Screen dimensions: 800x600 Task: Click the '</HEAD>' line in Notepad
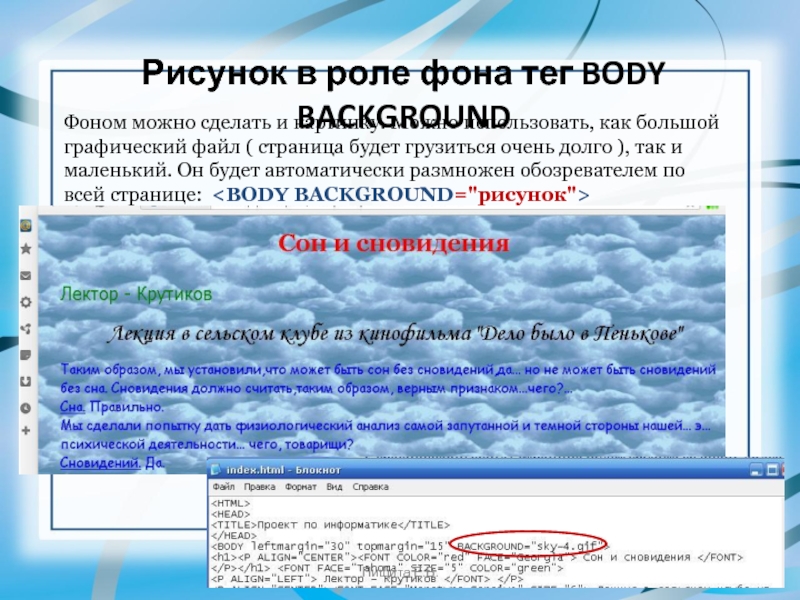(234, 536)
